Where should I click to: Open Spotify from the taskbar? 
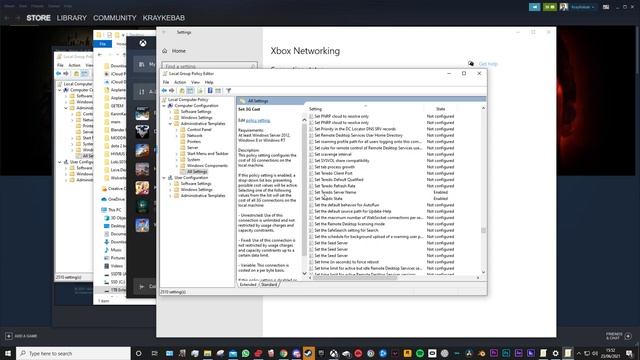click(x=420, y=353)
